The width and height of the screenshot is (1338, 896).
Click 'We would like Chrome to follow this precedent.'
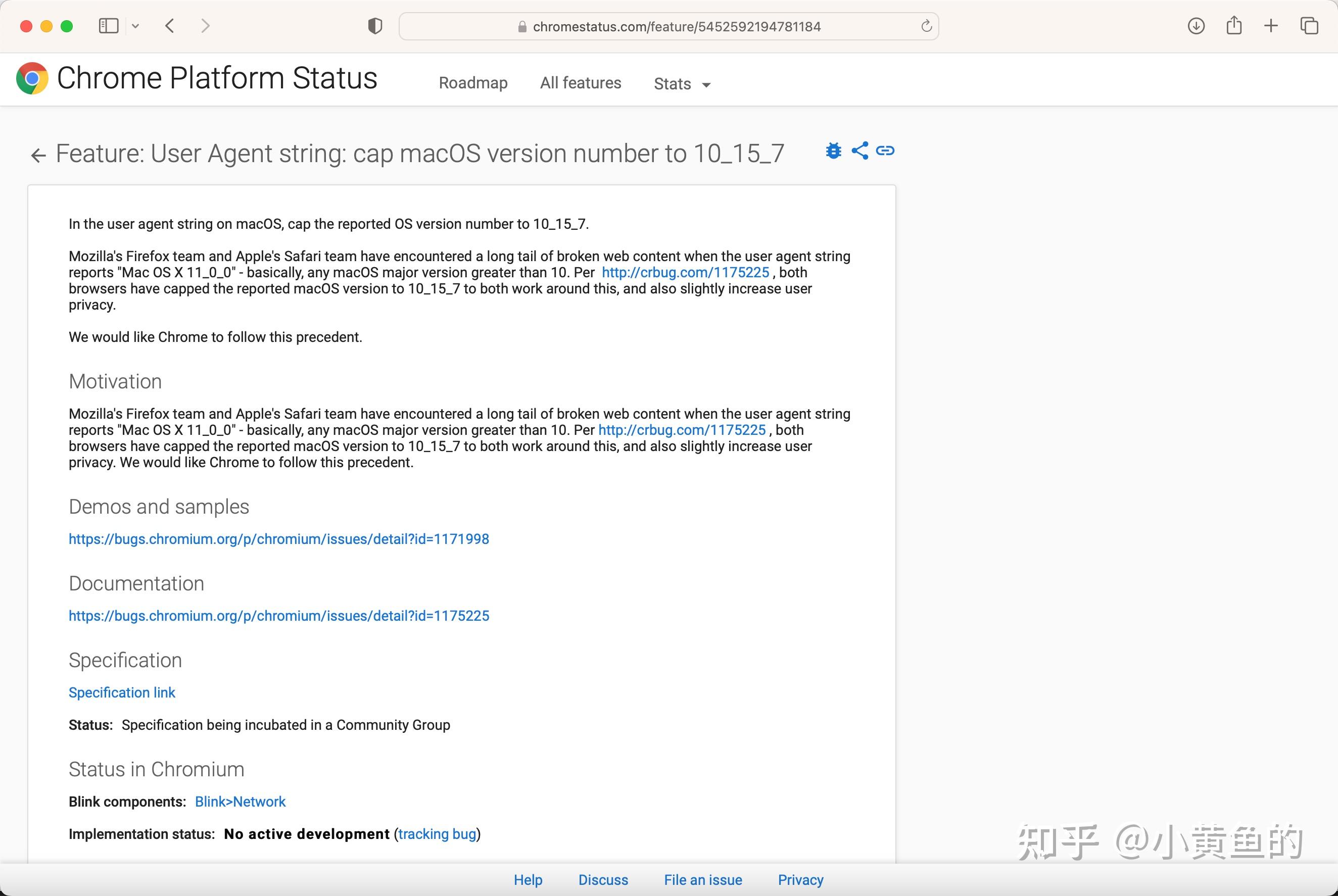coord(215,337)
